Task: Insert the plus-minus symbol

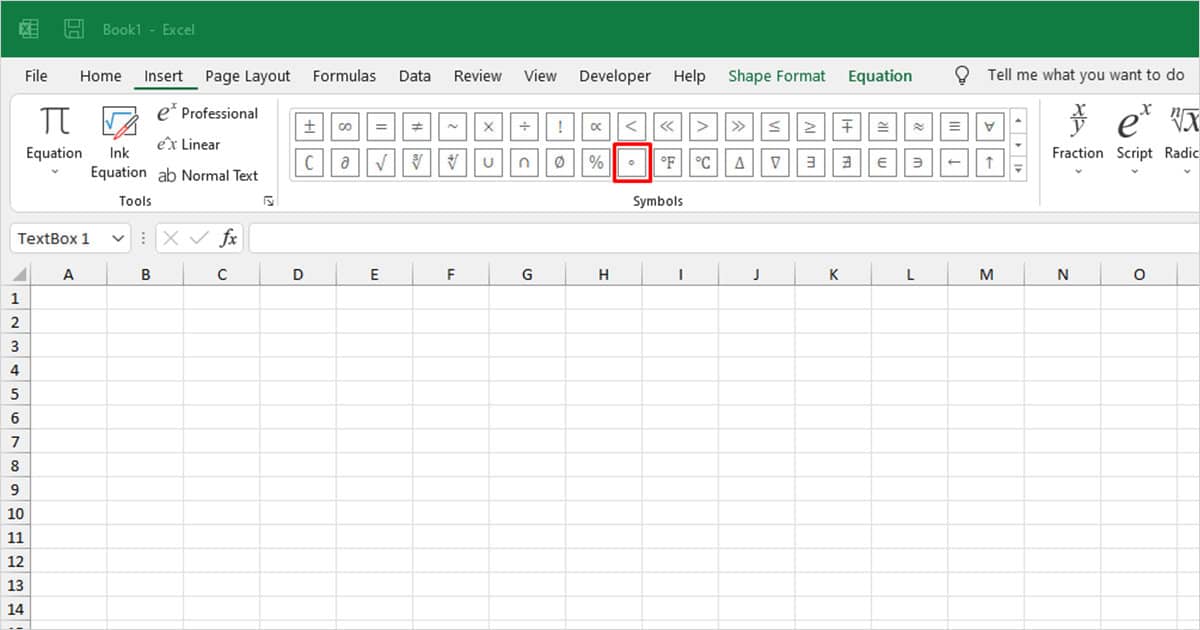Action: [309, 126]
